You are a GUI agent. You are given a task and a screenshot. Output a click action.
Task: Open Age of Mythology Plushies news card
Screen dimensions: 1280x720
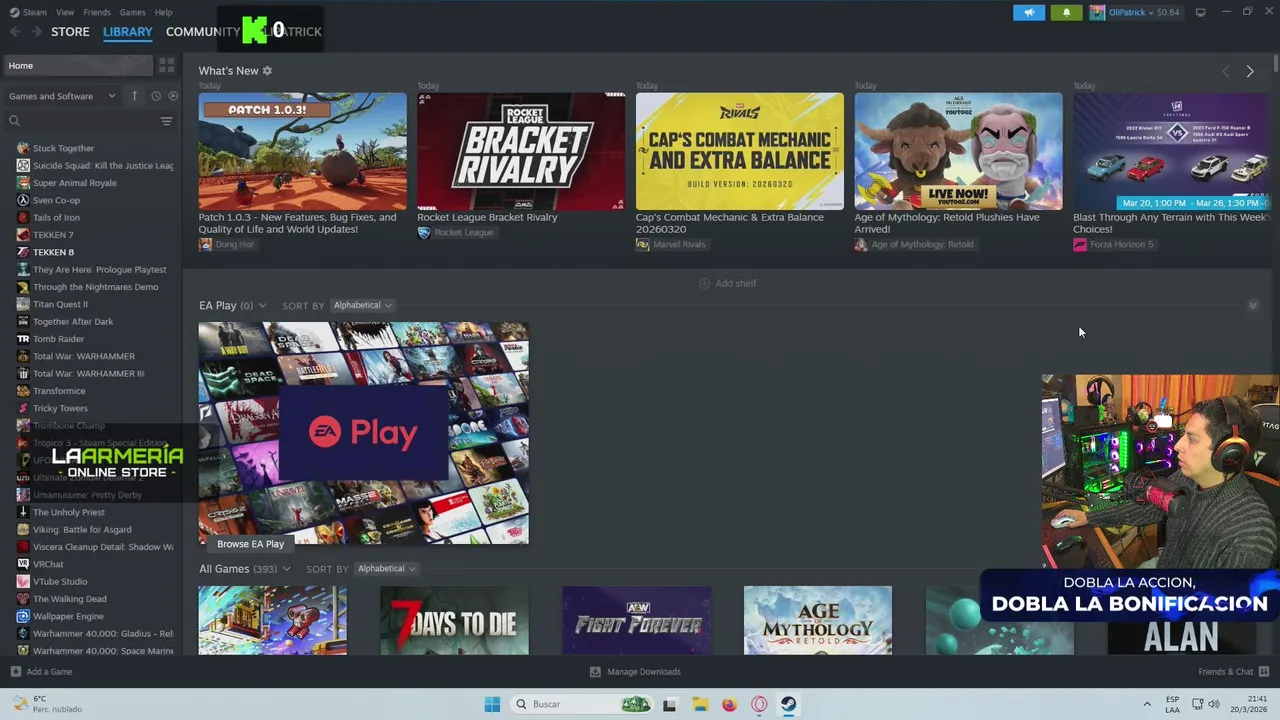(x=958, y=151)
